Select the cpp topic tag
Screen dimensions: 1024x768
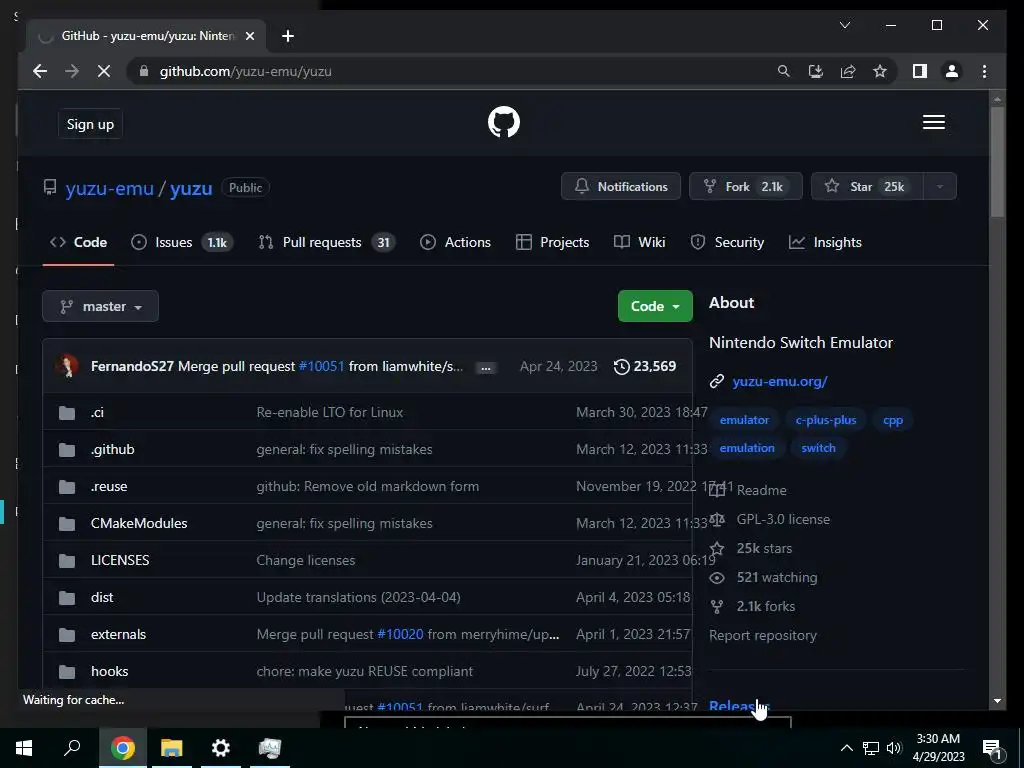[x=893, y=420]
